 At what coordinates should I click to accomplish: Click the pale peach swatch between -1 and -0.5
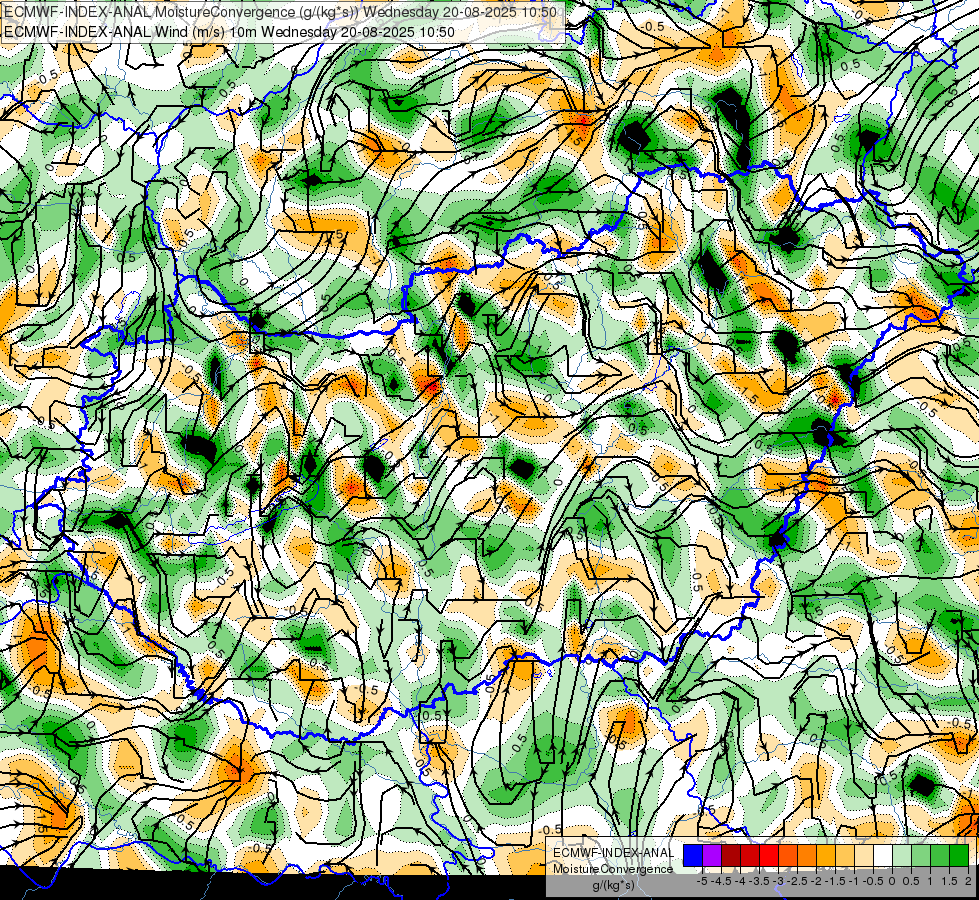coord(864,855)
